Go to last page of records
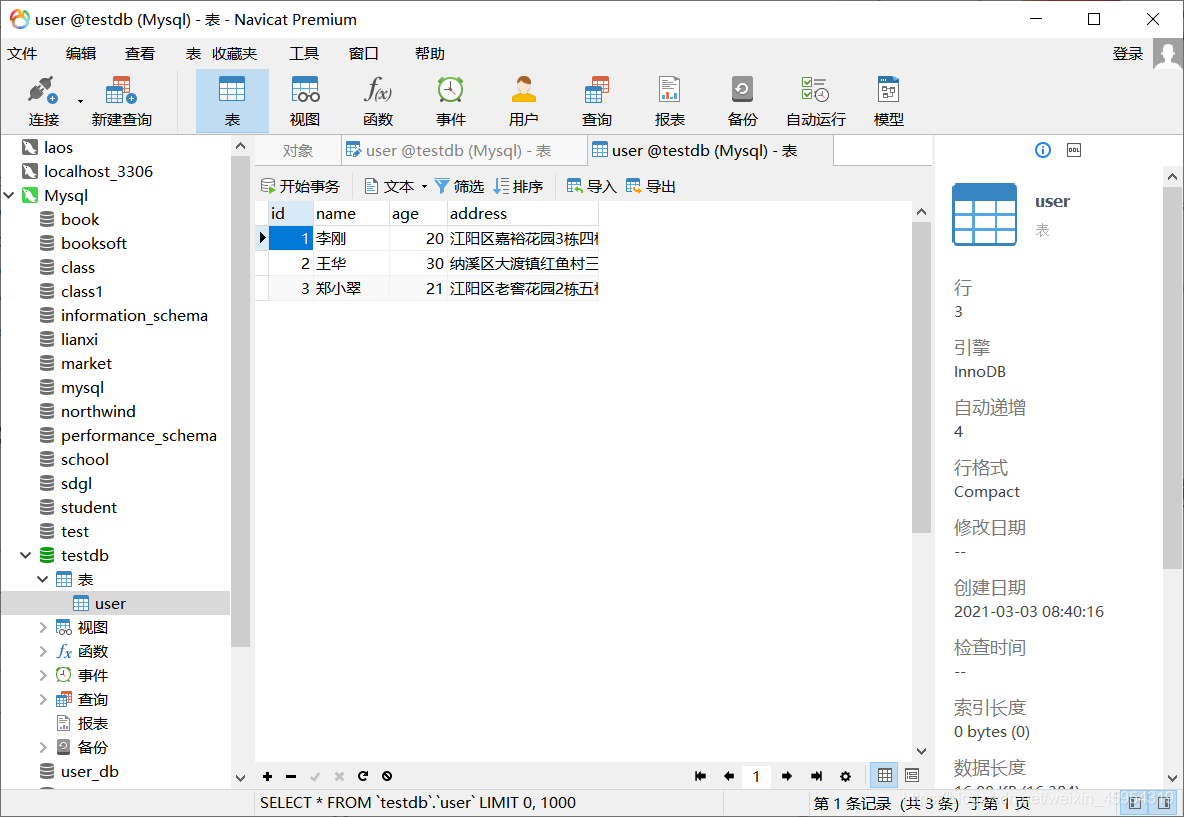This screenshot has height=817, width=1184. (x=816, y=776)
